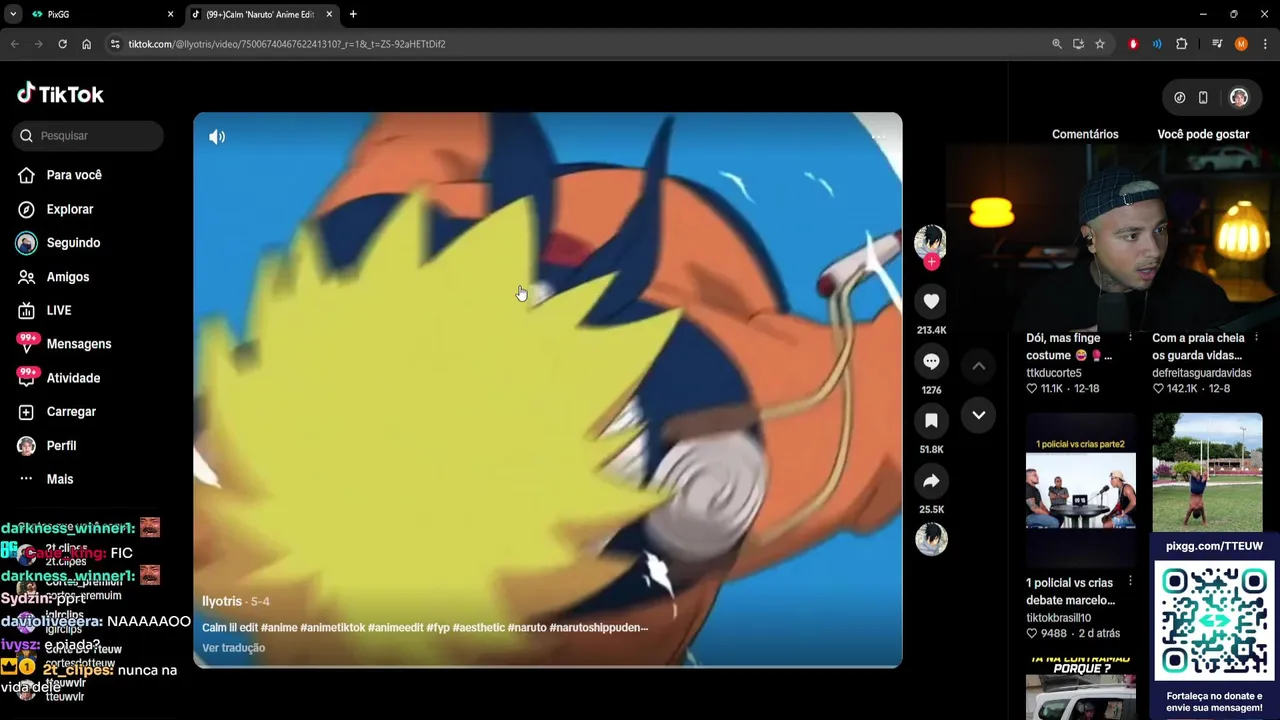Open the spinning sound disc avatar
1280x720 pixels.
tap(931, 539)
